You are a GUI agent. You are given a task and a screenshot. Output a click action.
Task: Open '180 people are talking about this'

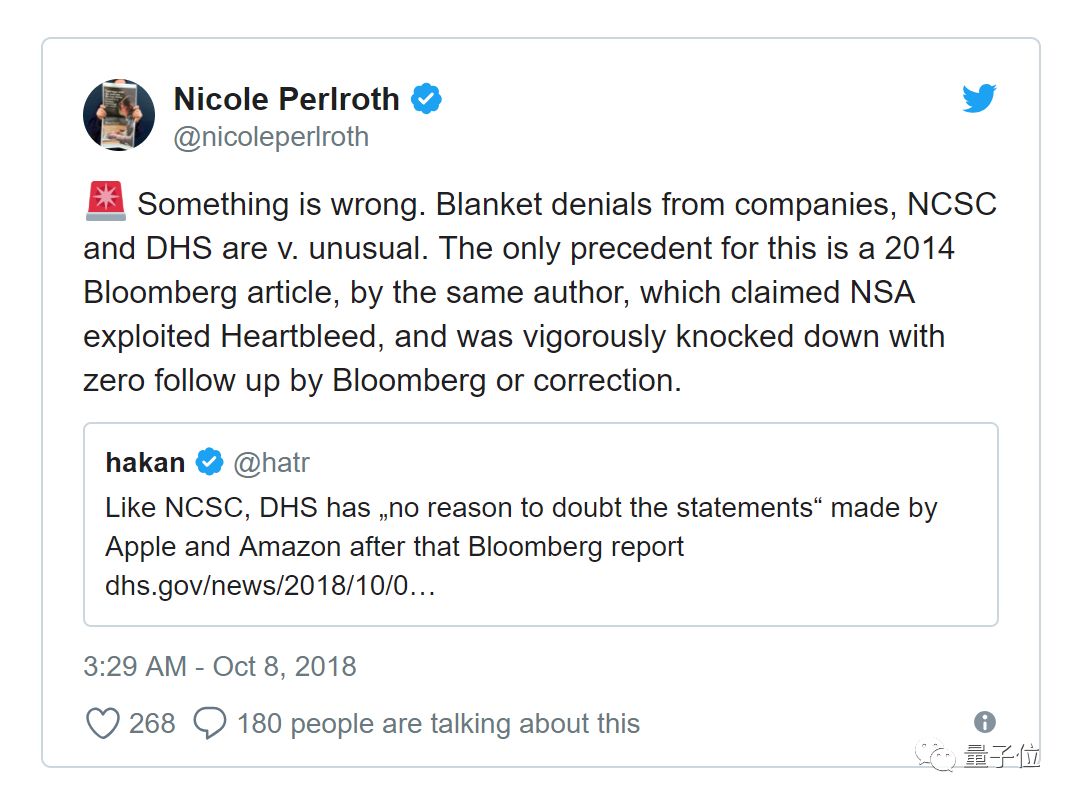pos(438,723)
